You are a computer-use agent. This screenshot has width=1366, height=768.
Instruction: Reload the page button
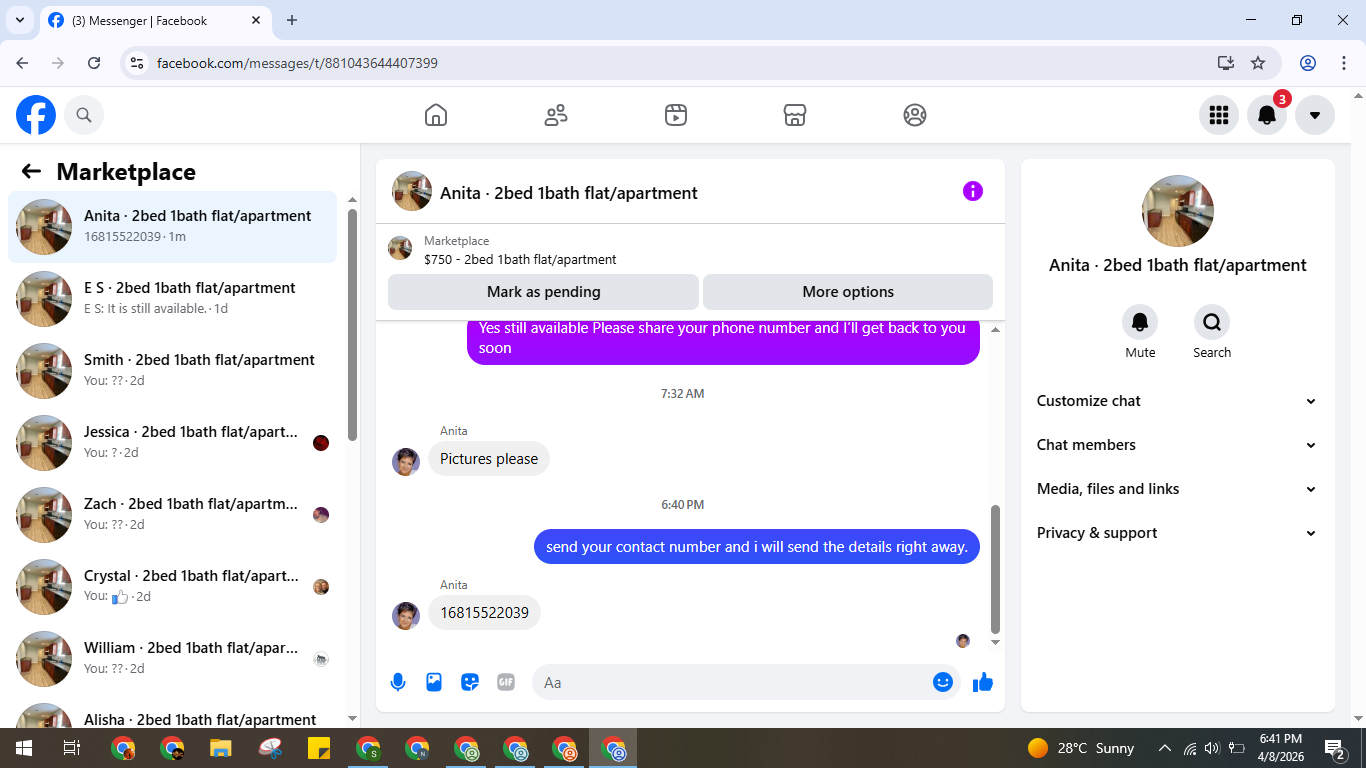pyautogui.click(x=94, y=63)
